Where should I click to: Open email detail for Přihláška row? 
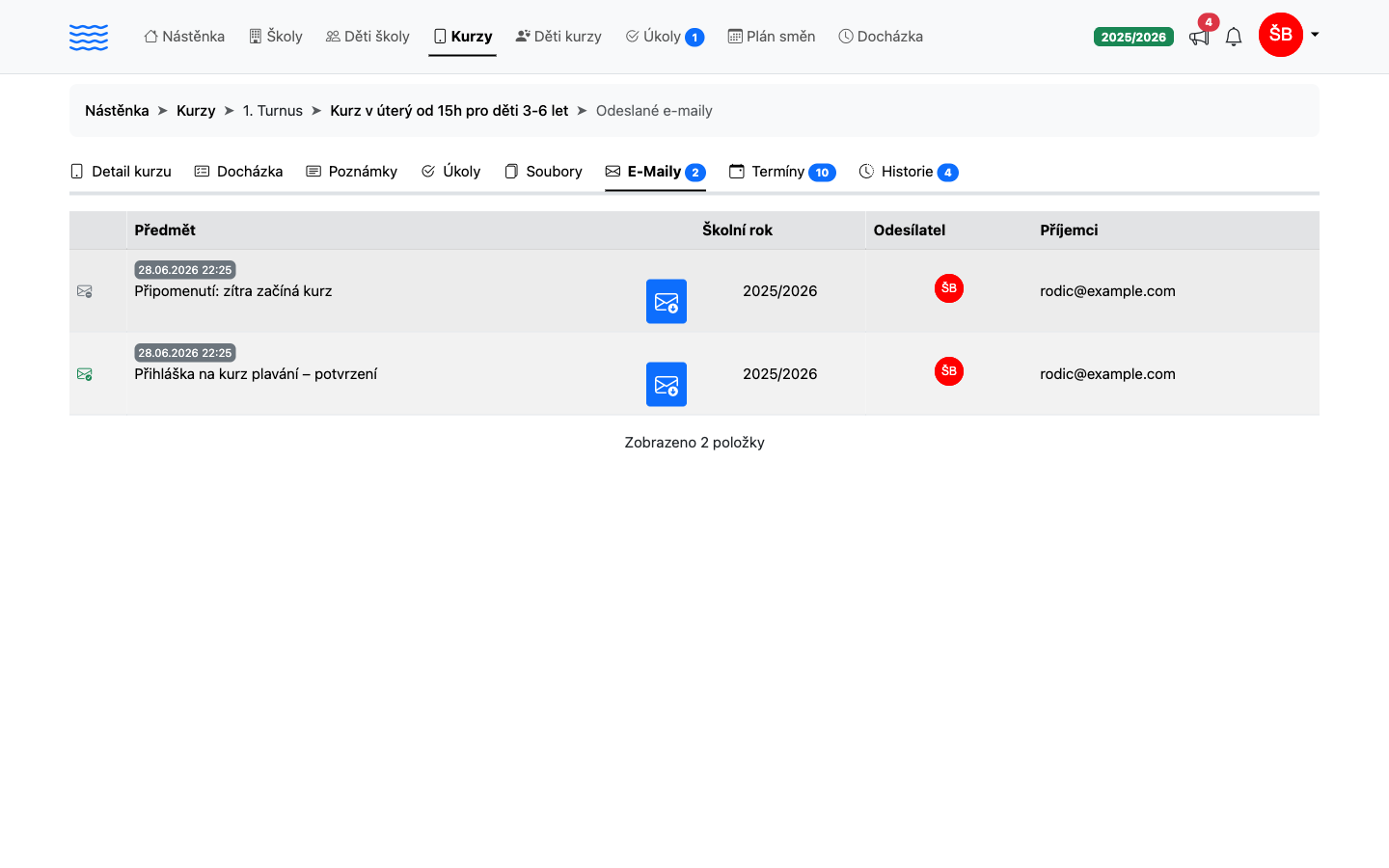tap(667, 384)
